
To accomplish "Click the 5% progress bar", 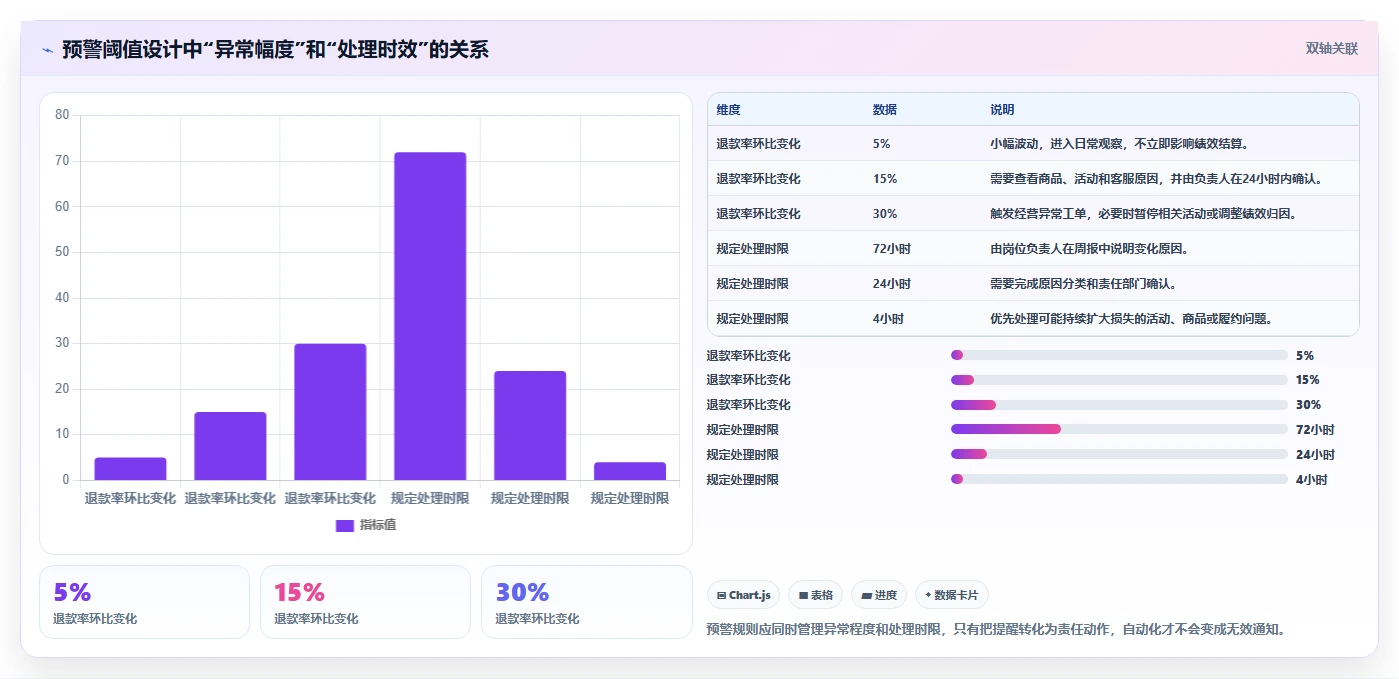I will point(1119,355).
